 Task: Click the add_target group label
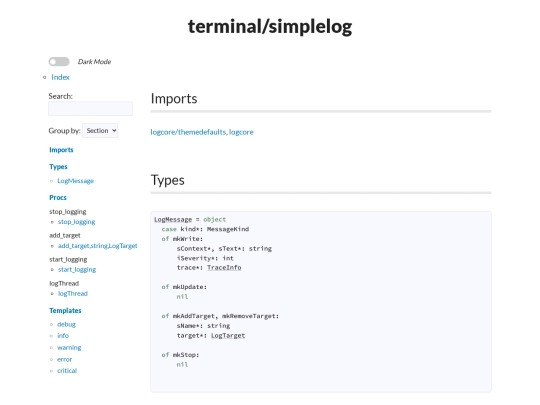(x=65, y=236)
